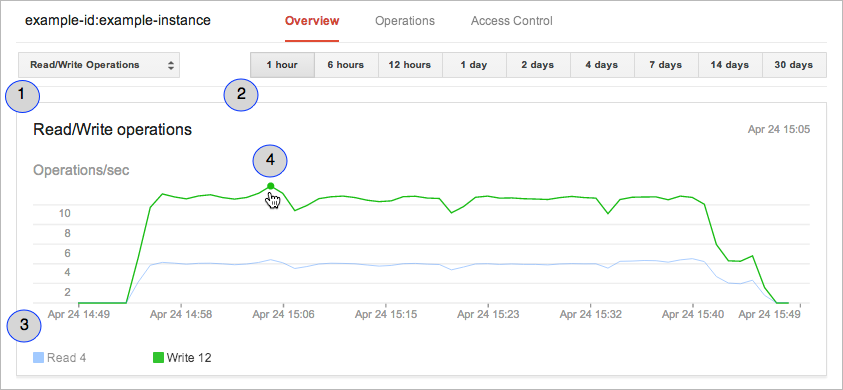Click the blue Read legend swatch
The image size is (843, 390).
38,358
